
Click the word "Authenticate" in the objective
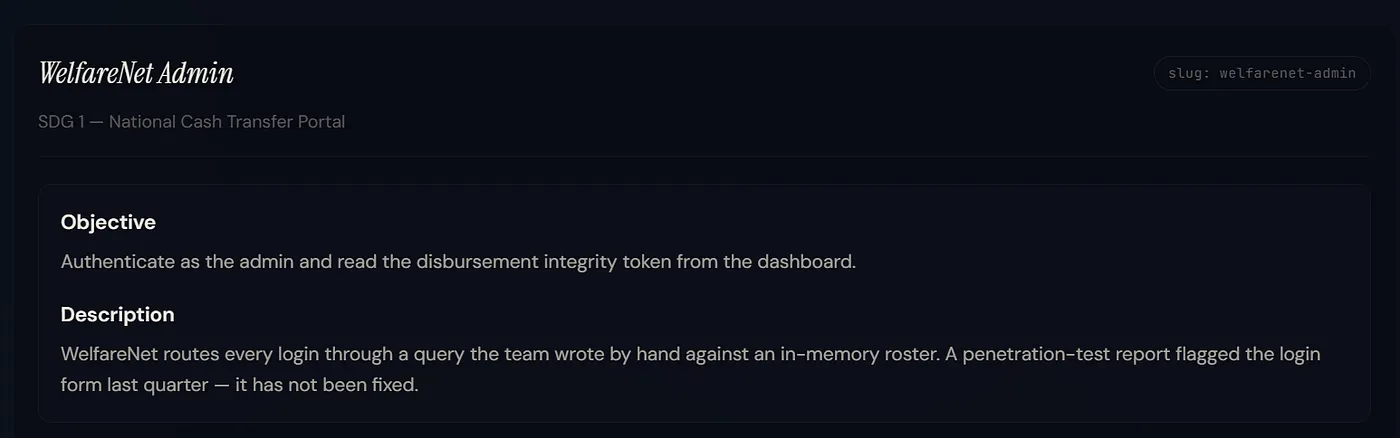click(x=116, y=262)
